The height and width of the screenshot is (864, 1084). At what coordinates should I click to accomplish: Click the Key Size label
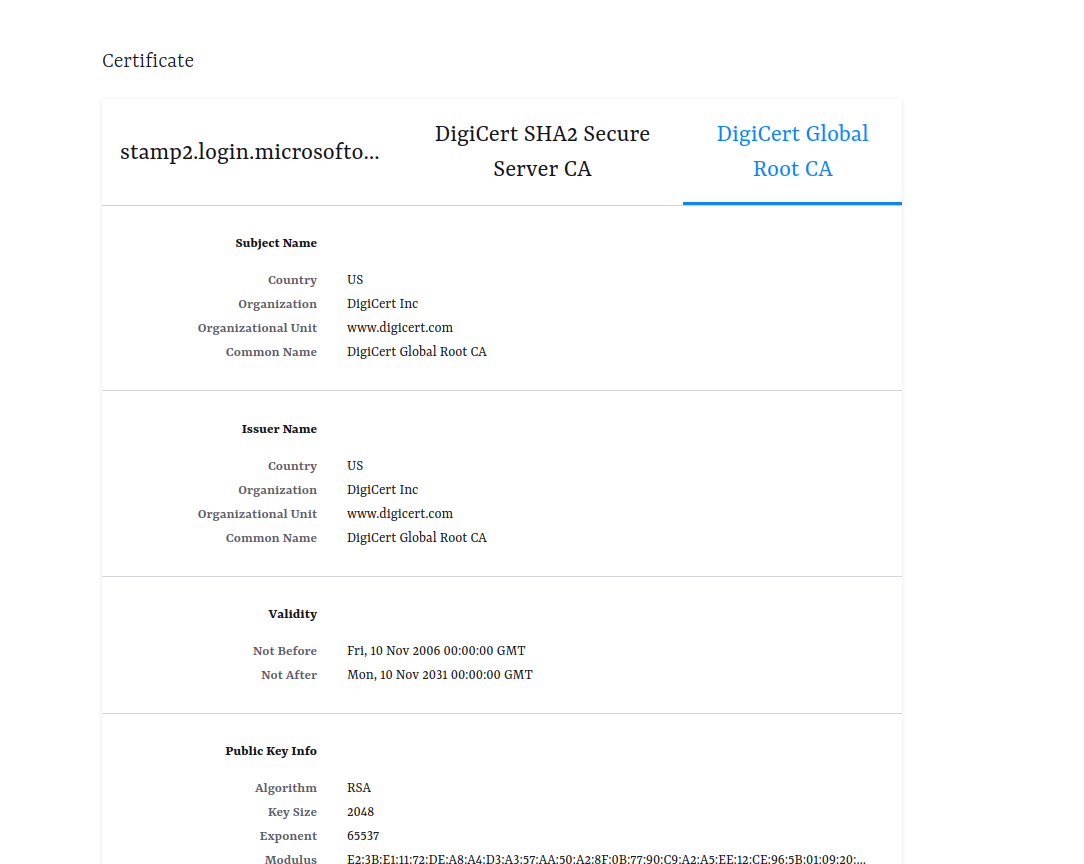pyautogui.click(x=292, y=812)
